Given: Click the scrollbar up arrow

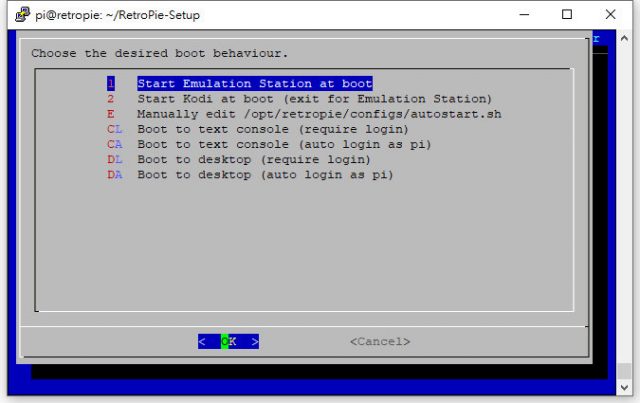Looking at the screenshot, I should click(624, 38).
